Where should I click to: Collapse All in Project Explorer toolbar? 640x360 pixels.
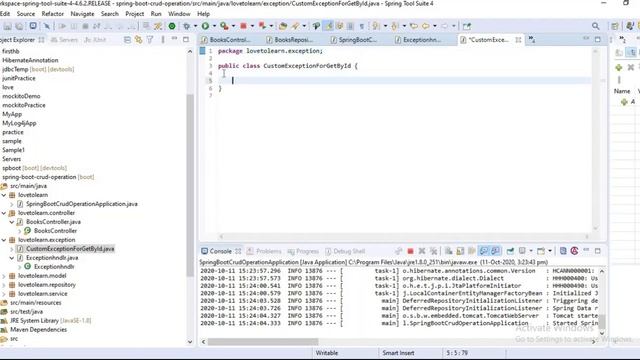click(127, 40)
